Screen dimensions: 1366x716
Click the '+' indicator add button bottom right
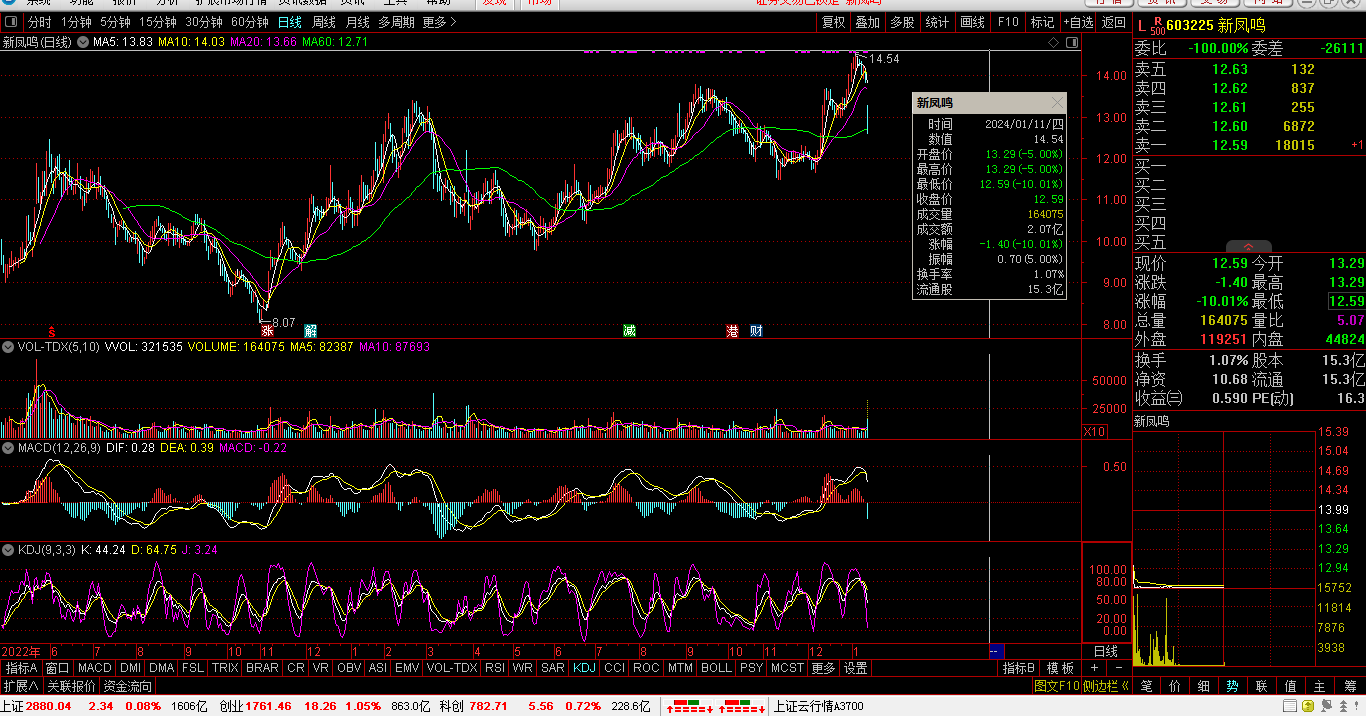[x=1094, y=667]
